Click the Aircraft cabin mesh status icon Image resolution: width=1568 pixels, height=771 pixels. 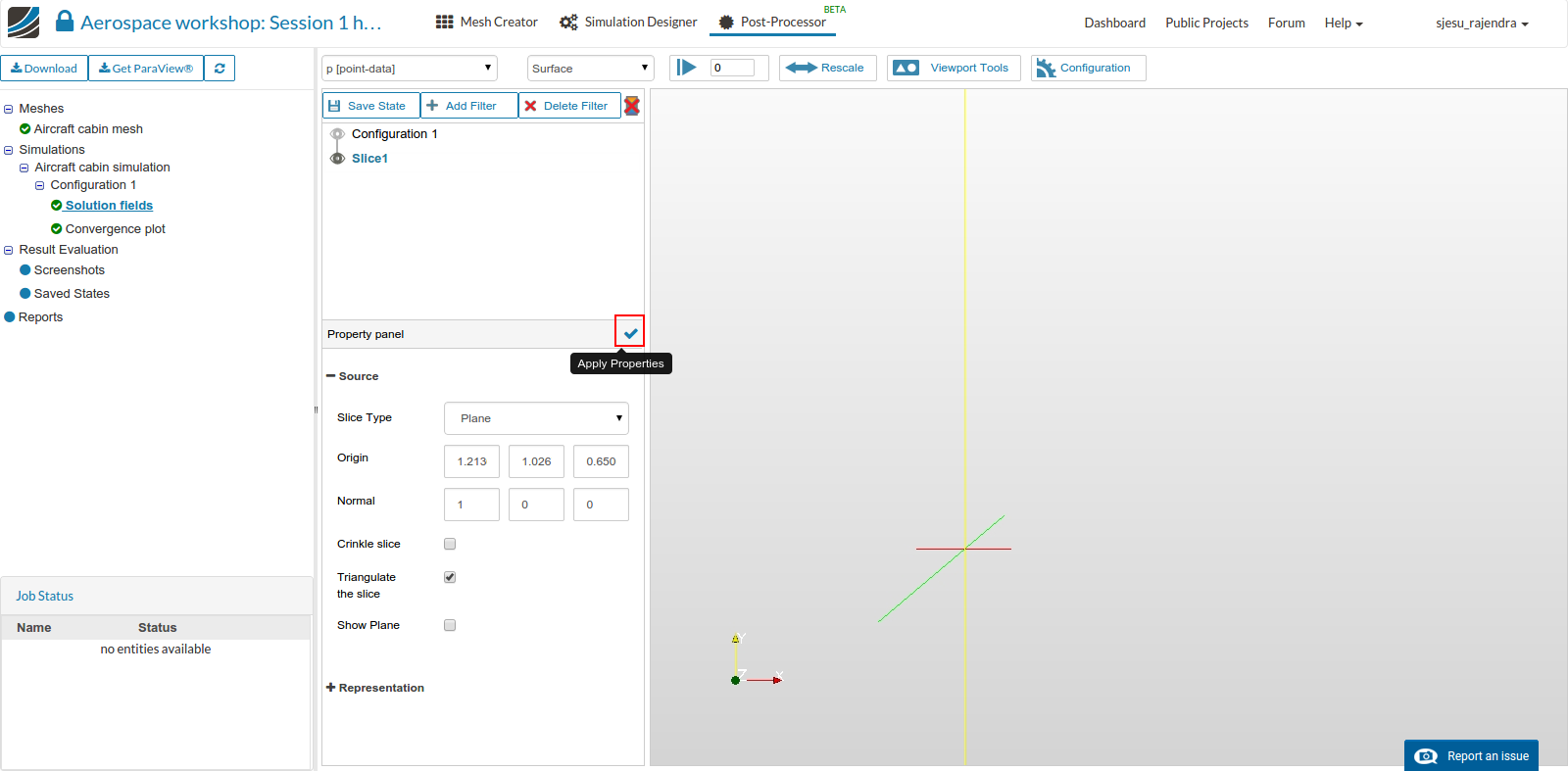pyautogui.click(x=25, y=129)
